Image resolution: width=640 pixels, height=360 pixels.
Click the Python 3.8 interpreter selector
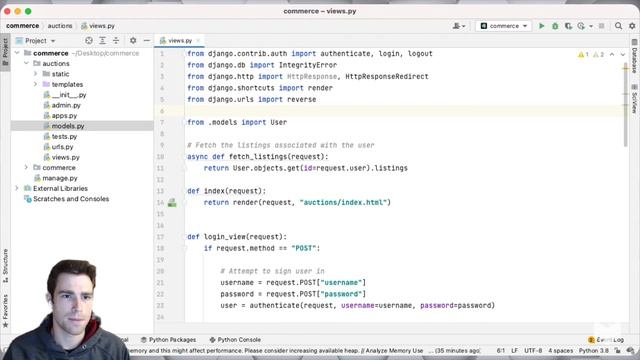click(593, 351)
